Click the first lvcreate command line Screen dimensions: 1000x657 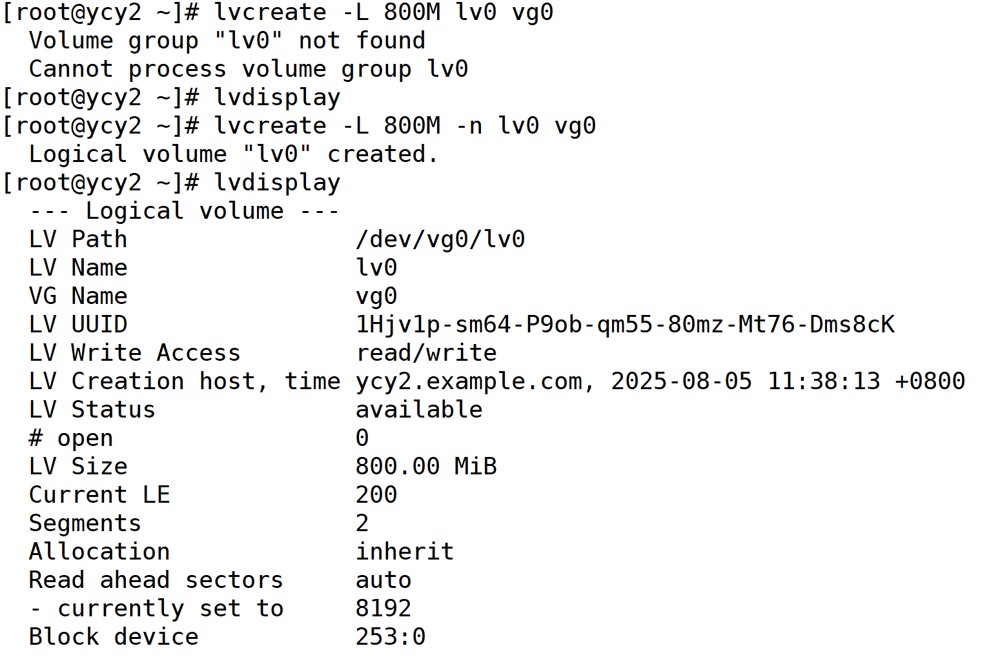(x=278, y=12)
